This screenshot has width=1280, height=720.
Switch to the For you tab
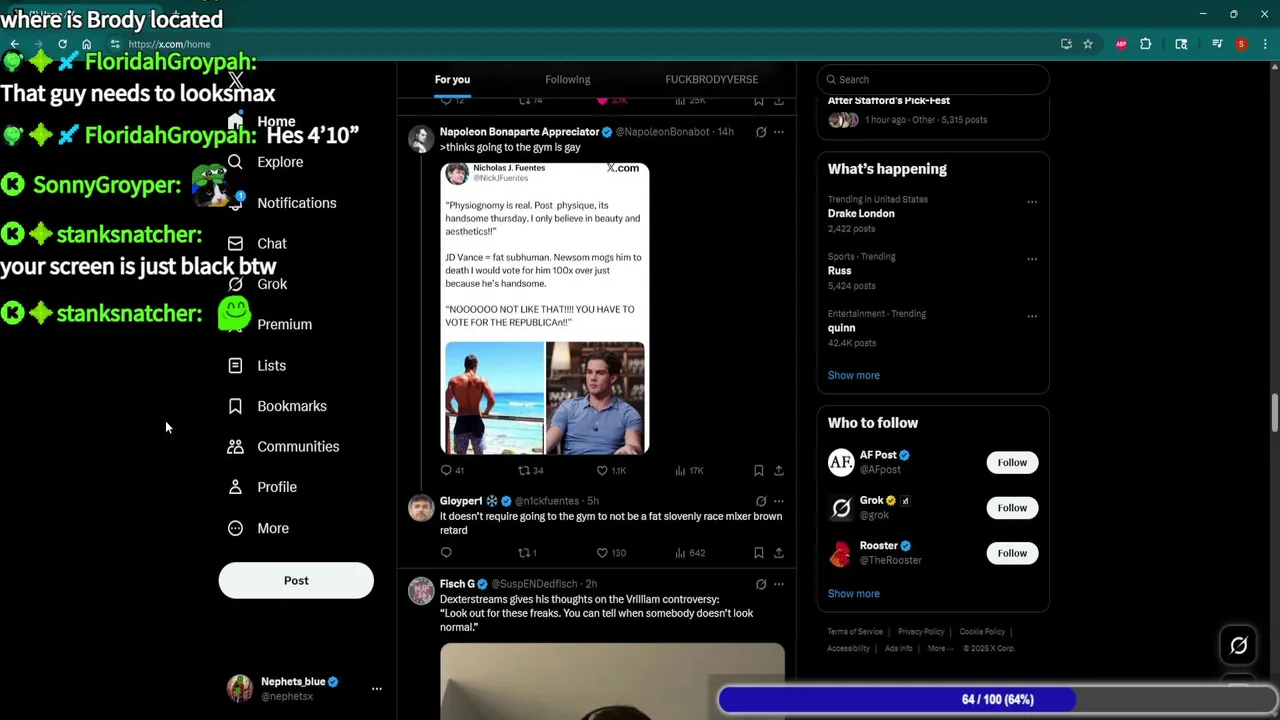point(452,80)
